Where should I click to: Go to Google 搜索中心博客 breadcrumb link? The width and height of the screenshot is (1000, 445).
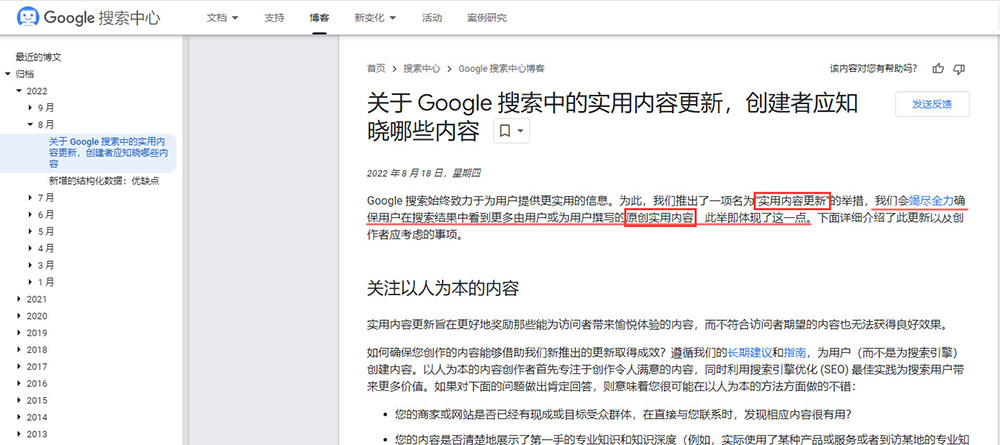(501, 69)
